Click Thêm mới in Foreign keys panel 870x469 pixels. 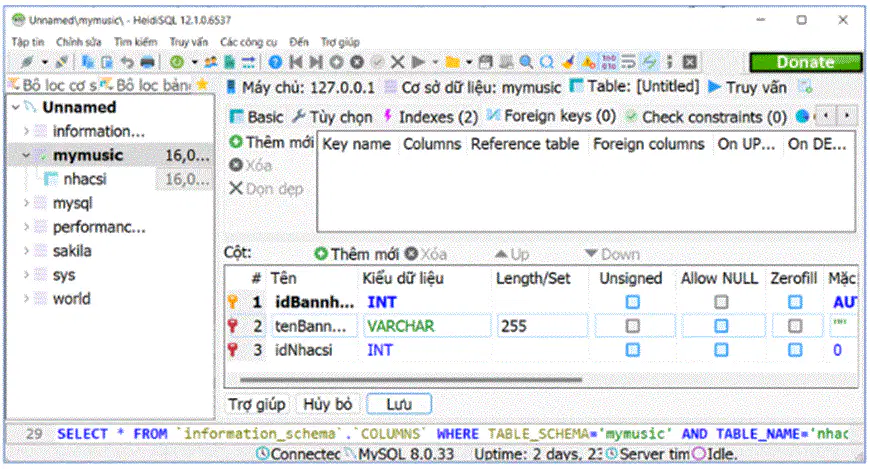click(271, 142)
